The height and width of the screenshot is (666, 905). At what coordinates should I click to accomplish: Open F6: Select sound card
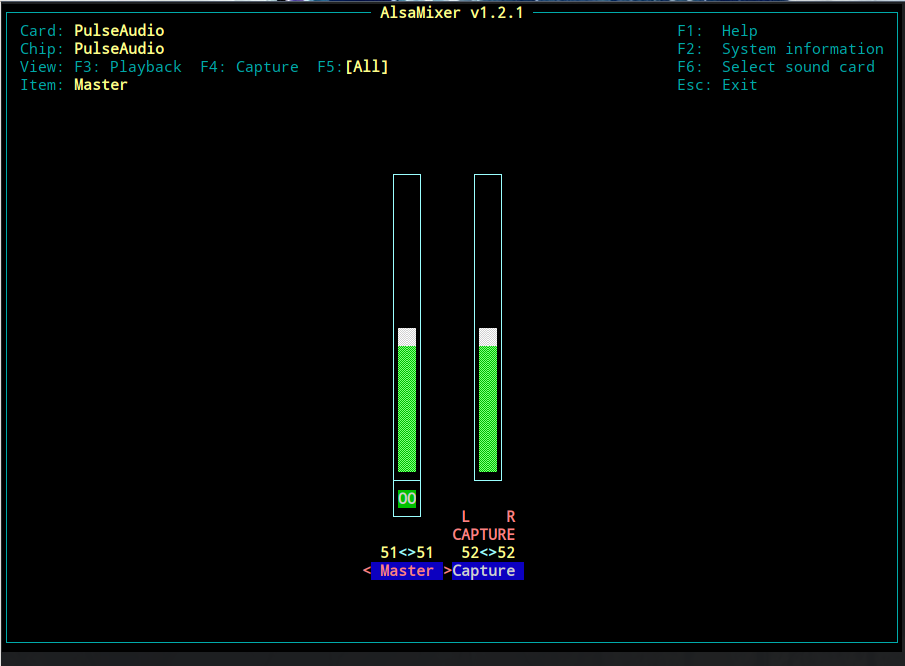pos(776,67)
